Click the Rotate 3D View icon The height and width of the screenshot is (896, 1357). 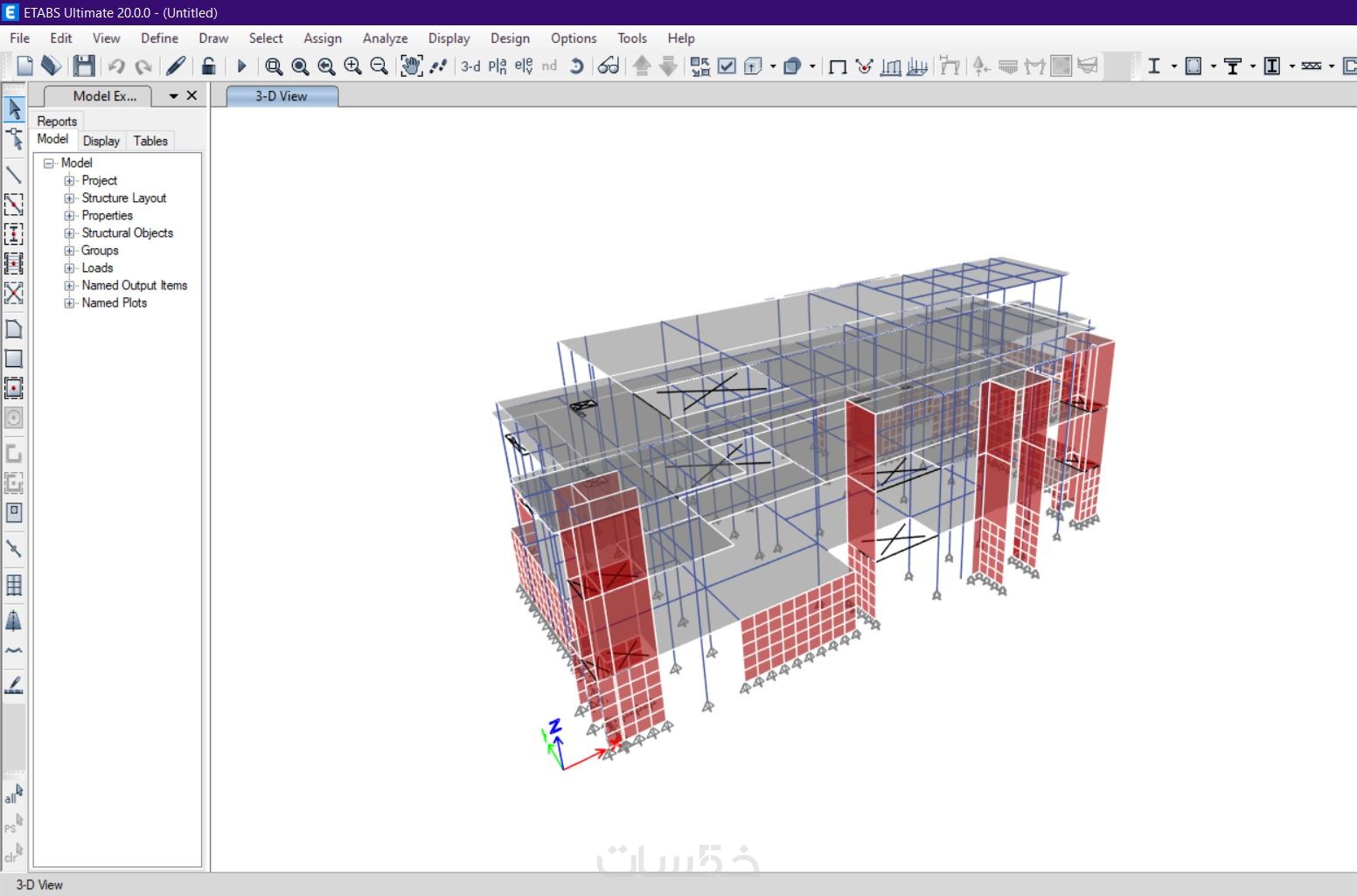pyautogui.click(x=576, y=66)
